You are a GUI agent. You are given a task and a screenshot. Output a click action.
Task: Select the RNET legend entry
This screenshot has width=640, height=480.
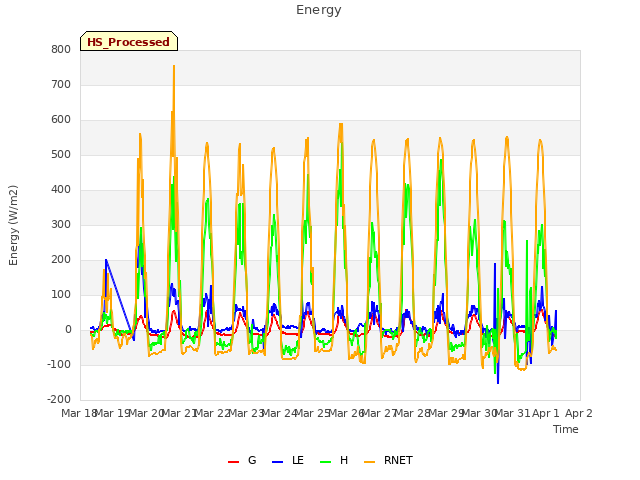coord(388,460)
